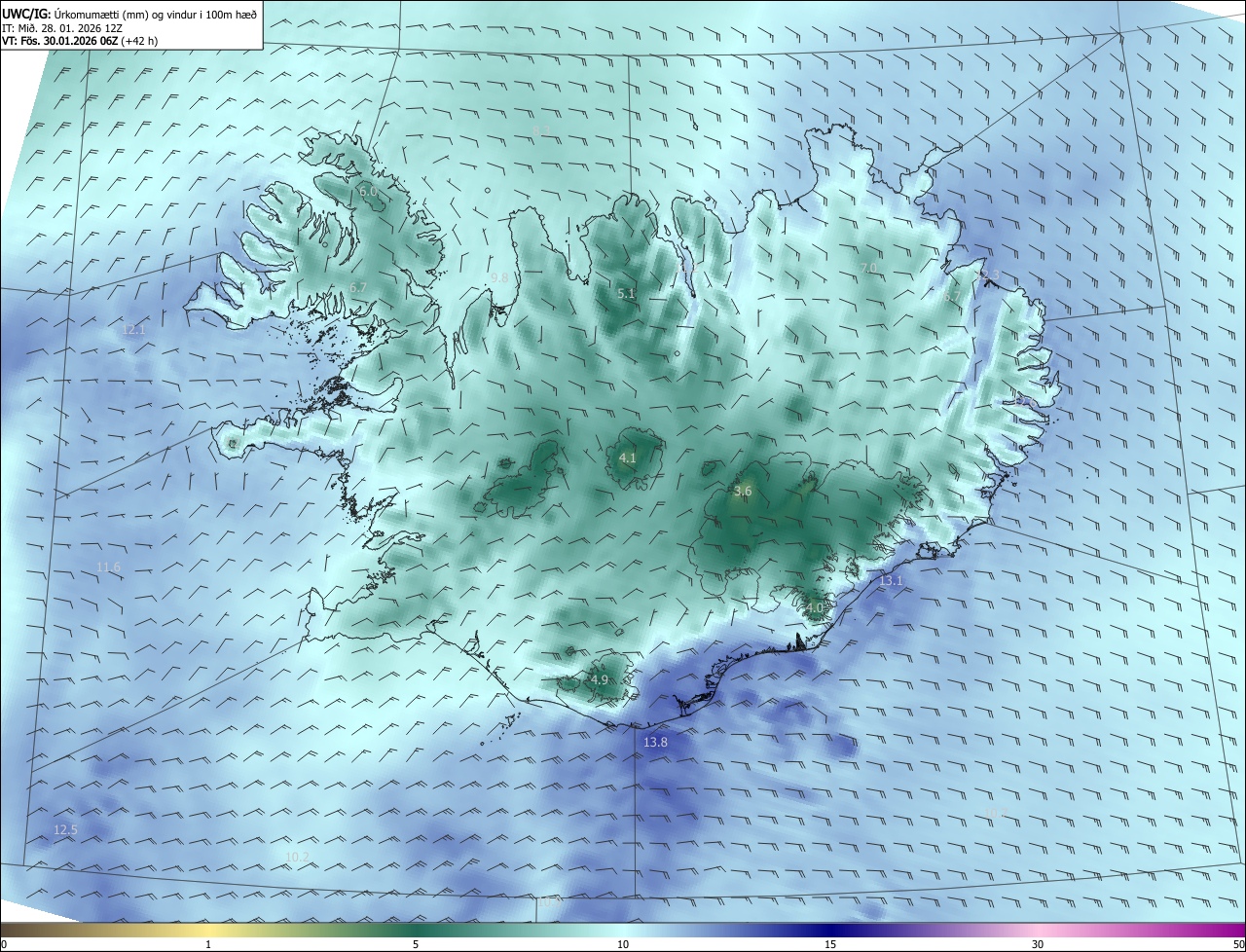Click the 0 tick on the color scale

click(4, 944)
